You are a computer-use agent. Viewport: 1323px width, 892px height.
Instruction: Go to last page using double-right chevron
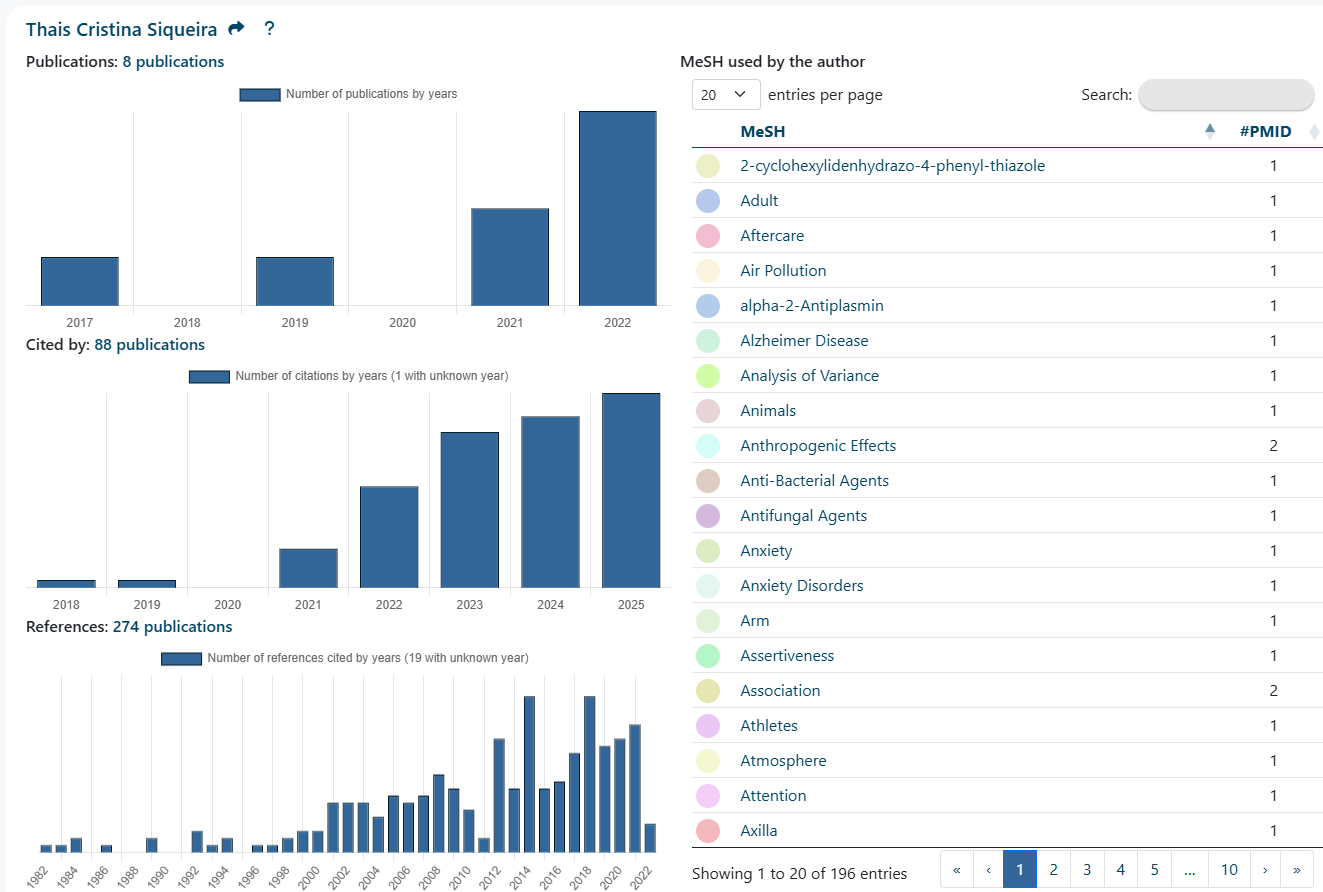(x=1297, y=870)
